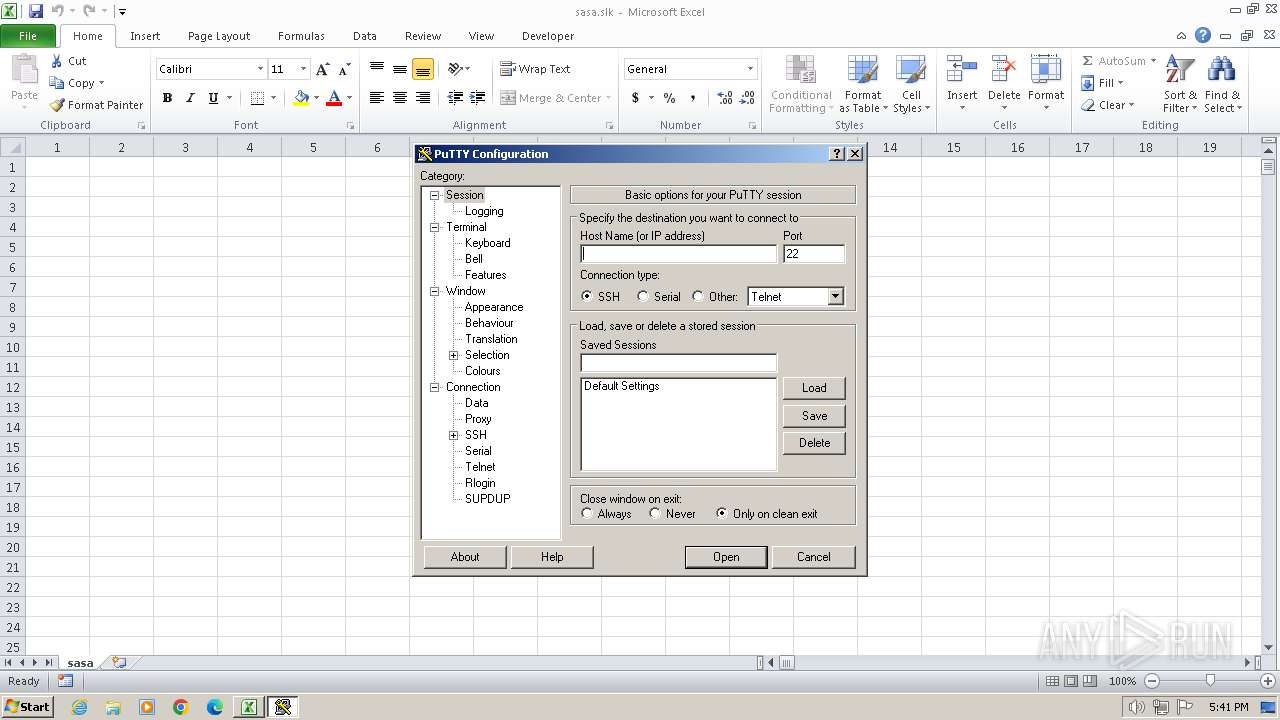Click the Sort & Filter icon
Image resolution: width=1280 pixels, height=720 pixels.
point(1181,70)
